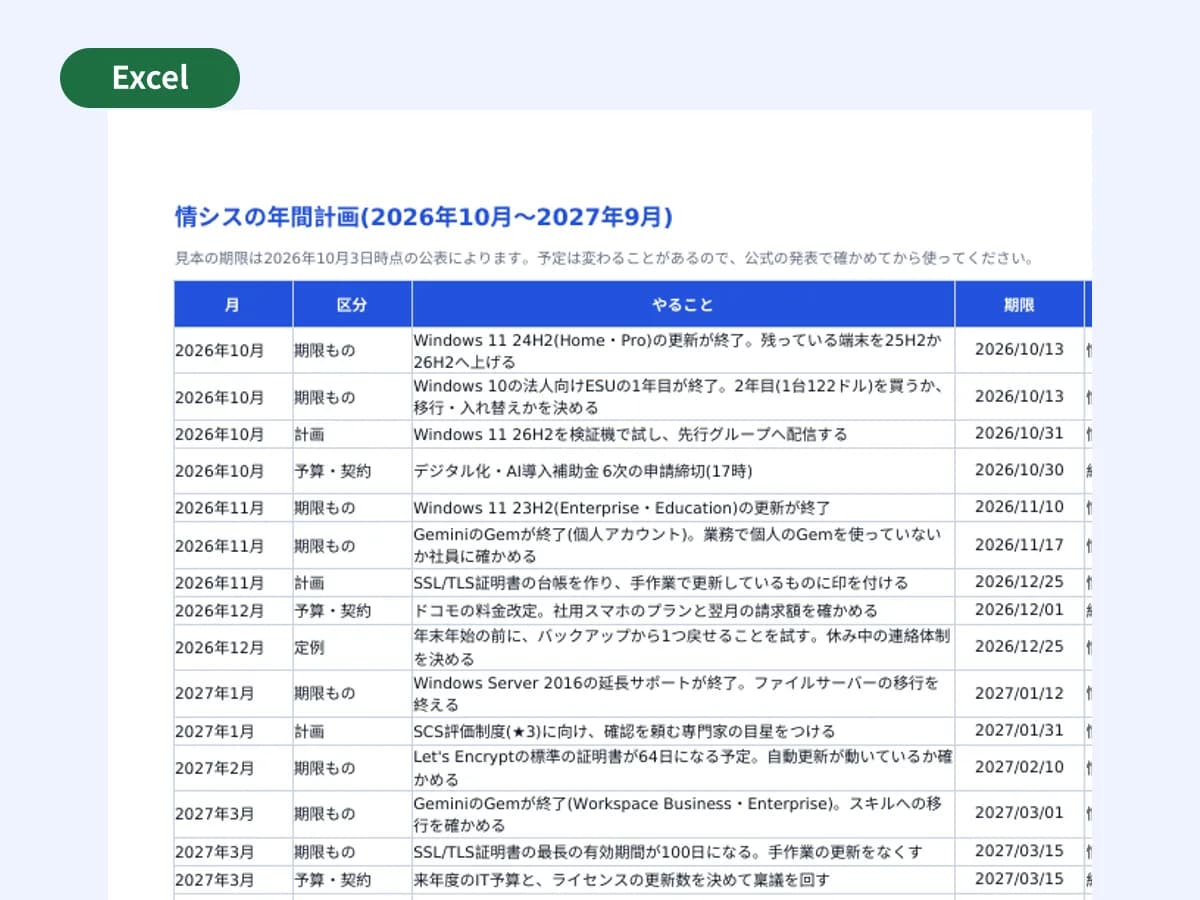Click the date 2027/01/31
The width and height of the screenshot is (1200, 900).
pyautogui.click(x=1019, y=730)
